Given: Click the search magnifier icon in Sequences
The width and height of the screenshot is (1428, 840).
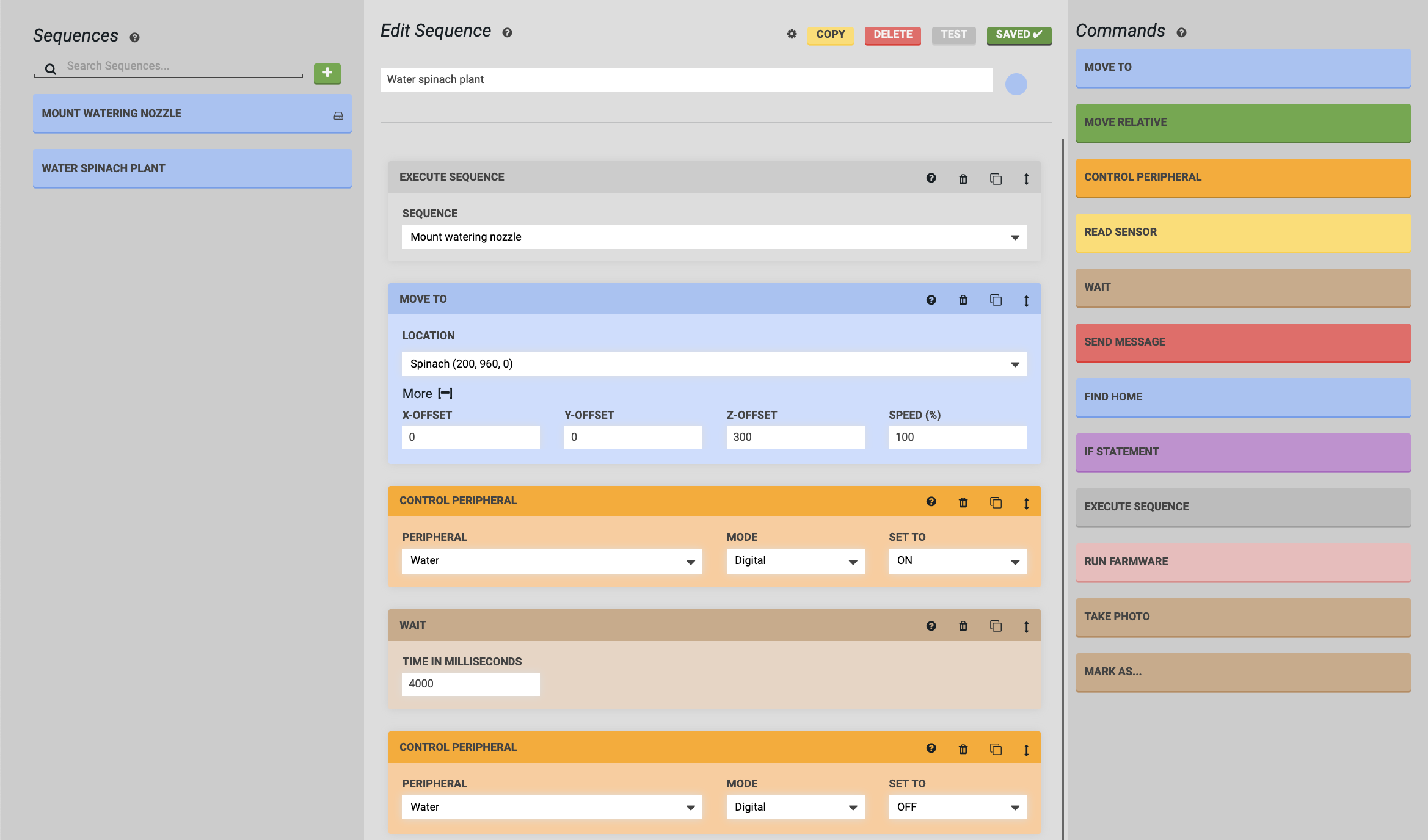Looking at the screenshot, I should coord(51,69).
